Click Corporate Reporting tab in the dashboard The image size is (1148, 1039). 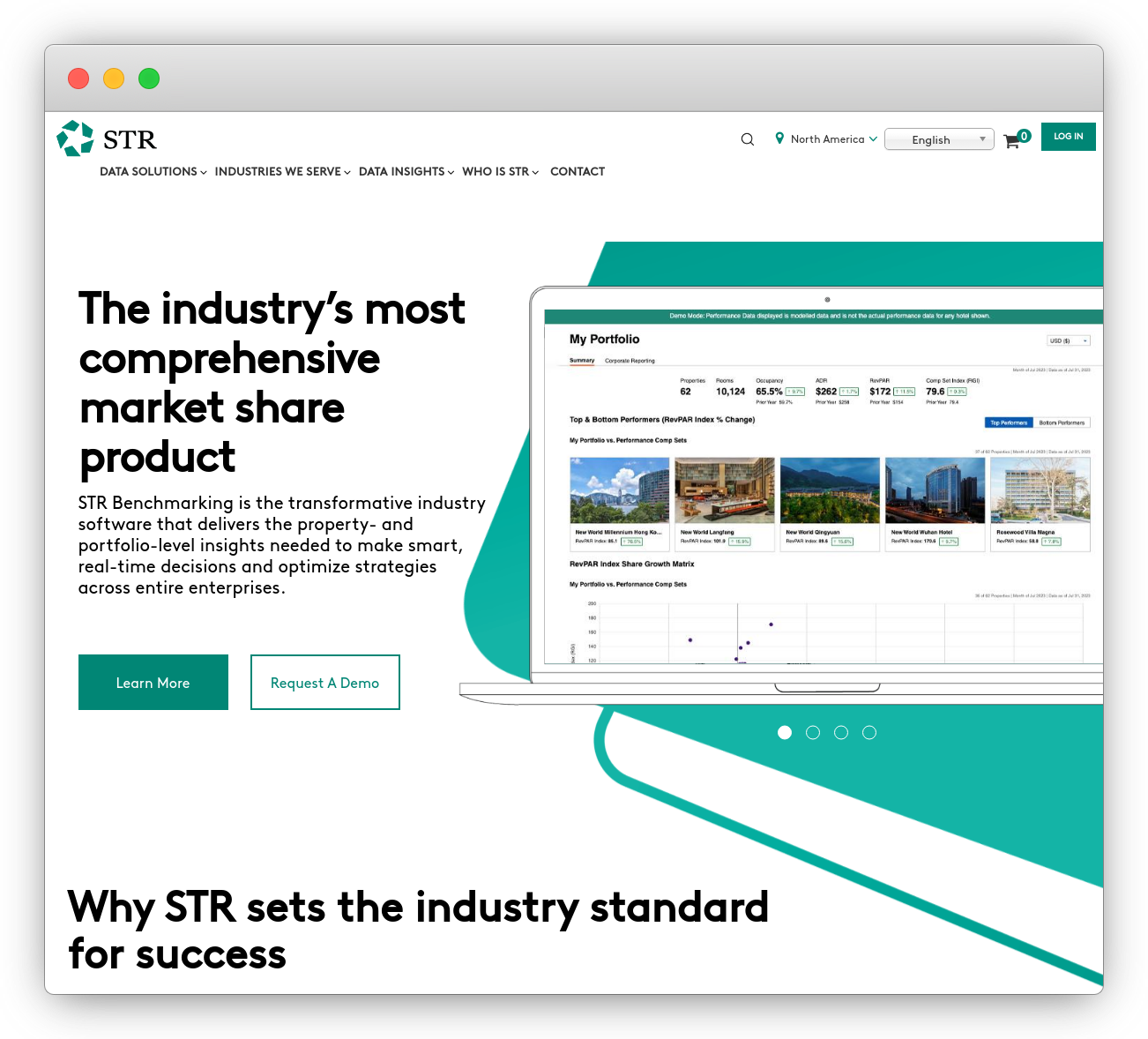pyautogui.click(x=630, y=361)
